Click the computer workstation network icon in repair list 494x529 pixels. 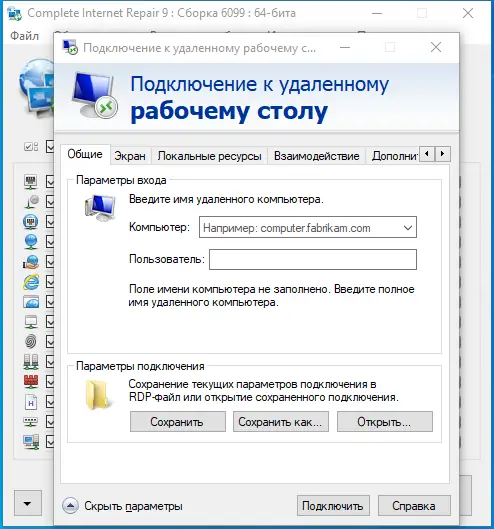point(31,442)
